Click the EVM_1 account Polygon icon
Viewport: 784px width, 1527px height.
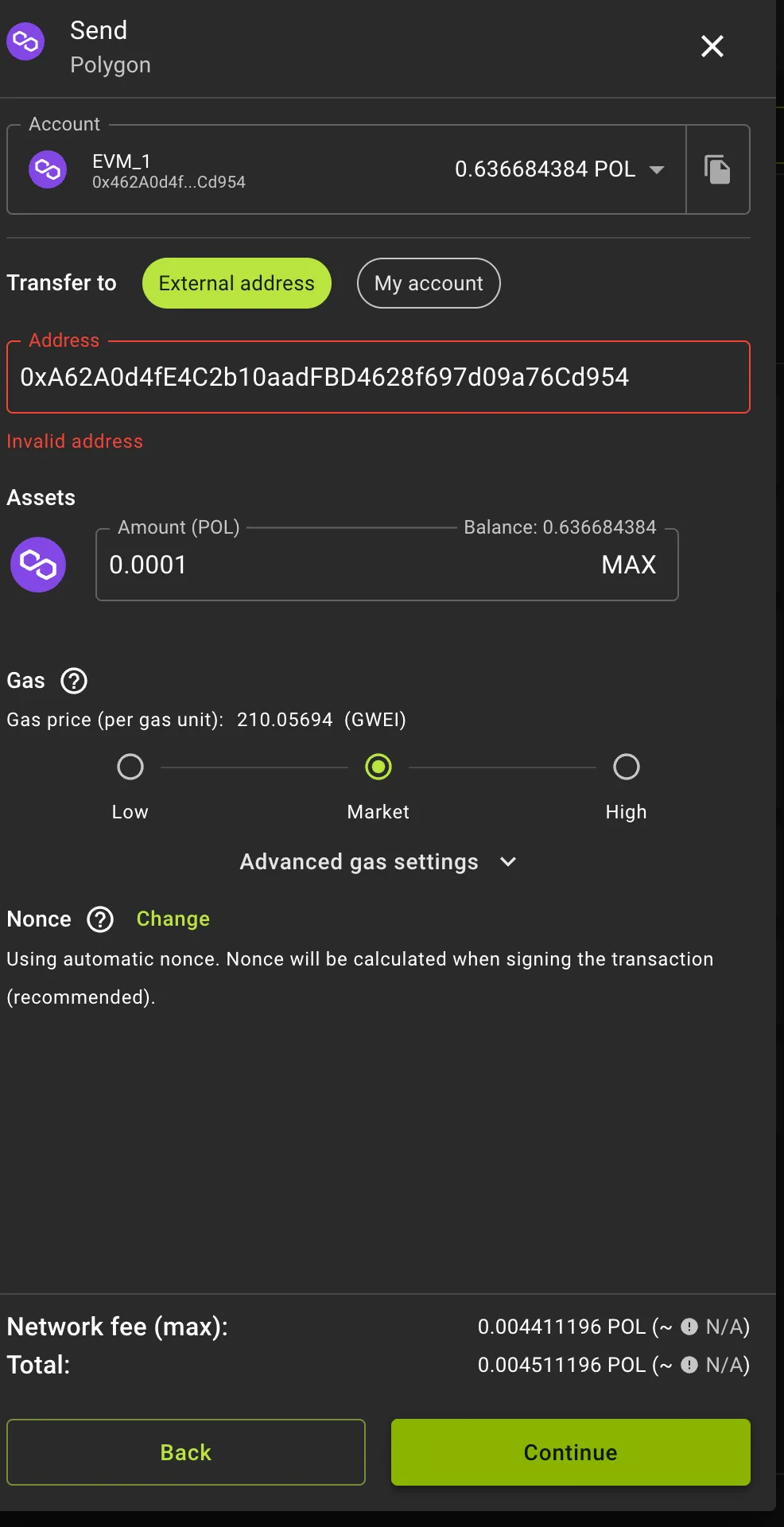point(48,169)
